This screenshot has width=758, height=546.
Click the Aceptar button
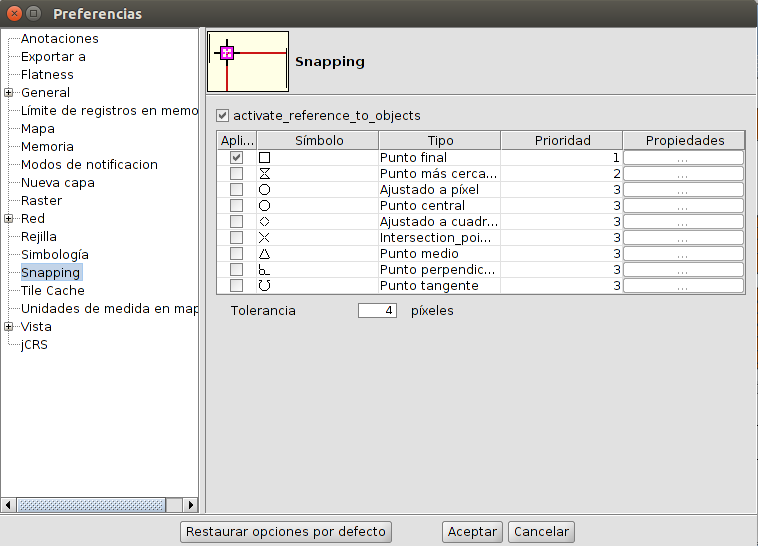click(472, 532)
